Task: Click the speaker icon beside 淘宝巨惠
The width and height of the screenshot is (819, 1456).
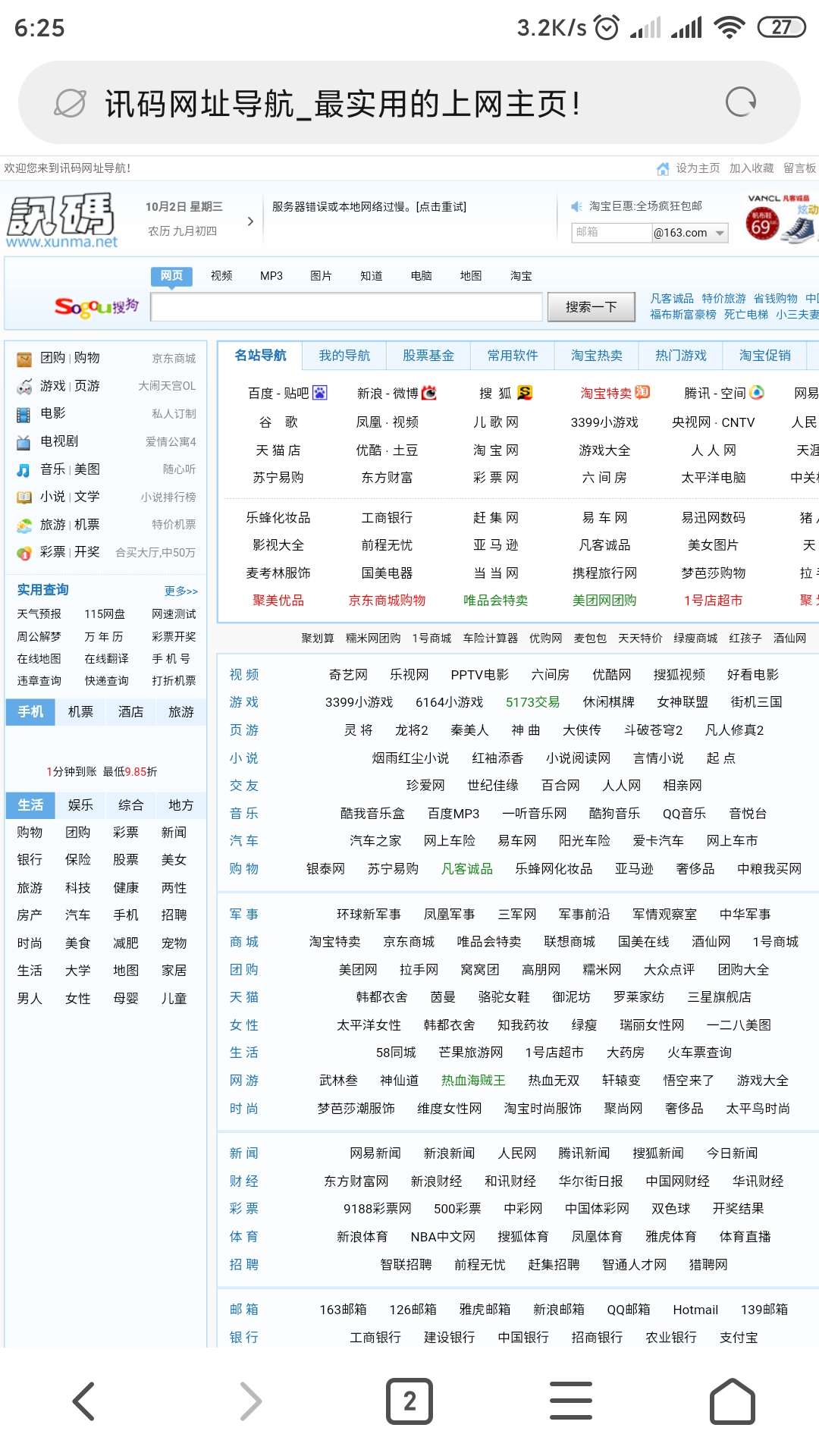Action: pyautogui.click(x=576, y=206)
